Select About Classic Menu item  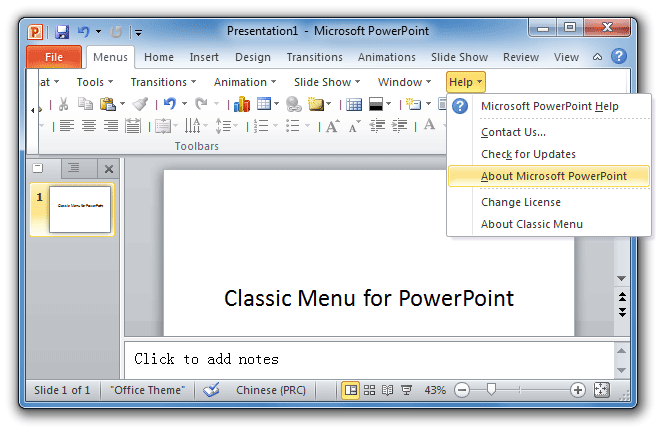pyautogui.click(x=550, y=224)
